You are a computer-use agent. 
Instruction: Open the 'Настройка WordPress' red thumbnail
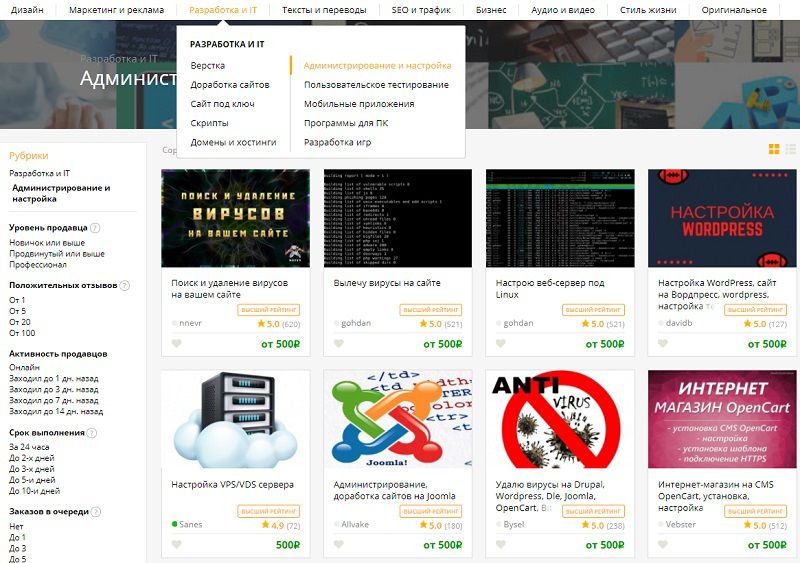click(722, 218)
